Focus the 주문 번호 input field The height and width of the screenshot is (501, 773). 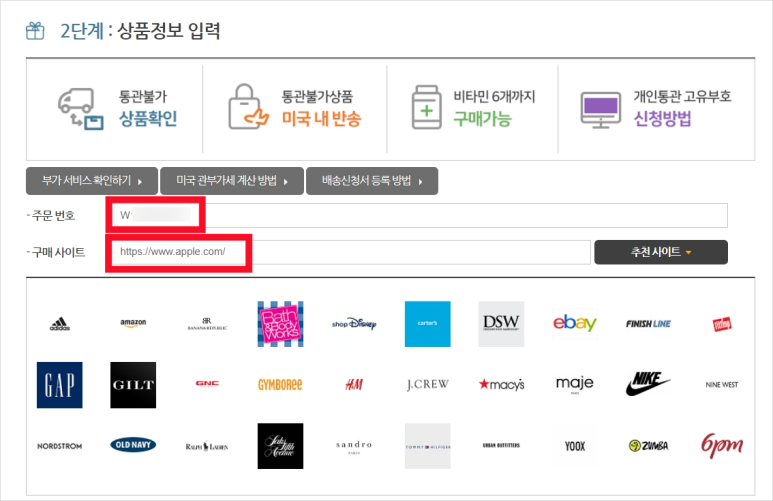pos(419,215)
